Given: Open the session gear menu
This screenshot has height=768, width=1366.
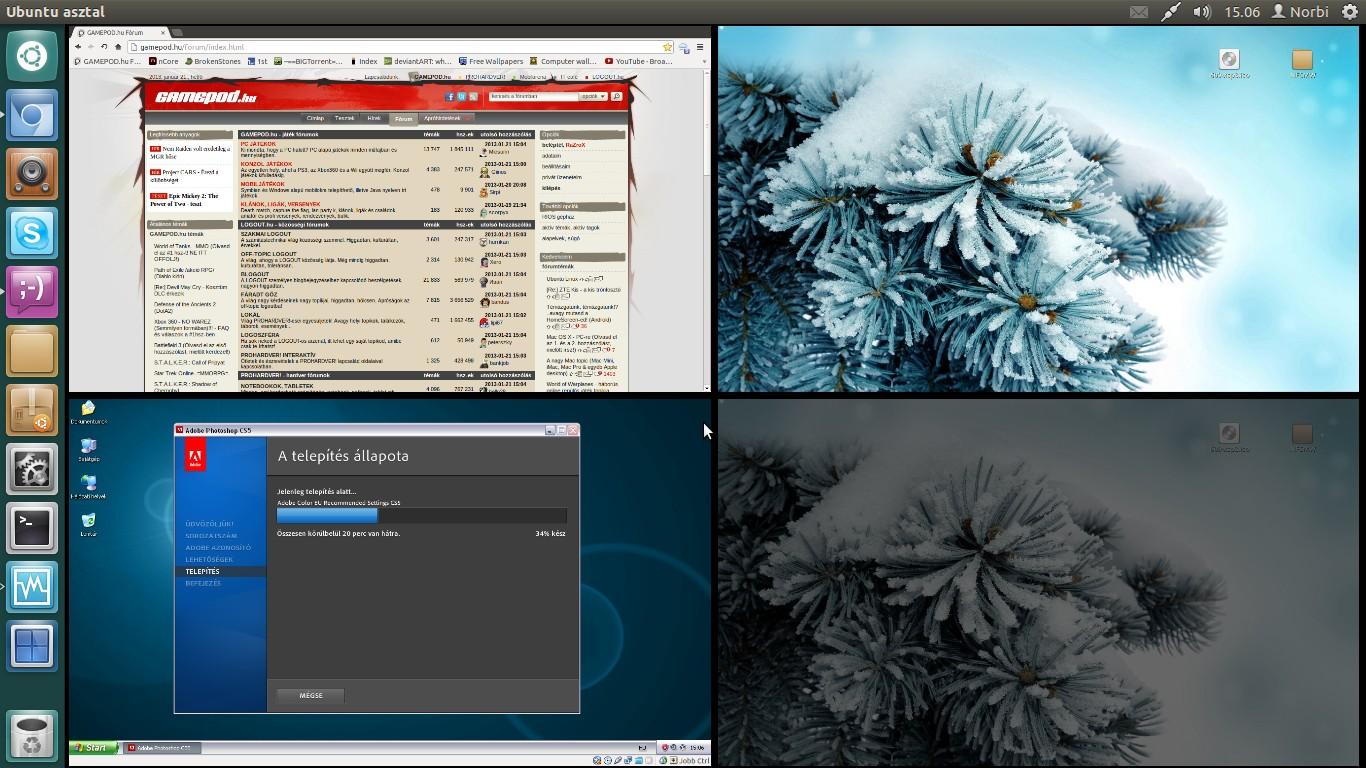Looking at the screenshot, I should pos(1349,12).
